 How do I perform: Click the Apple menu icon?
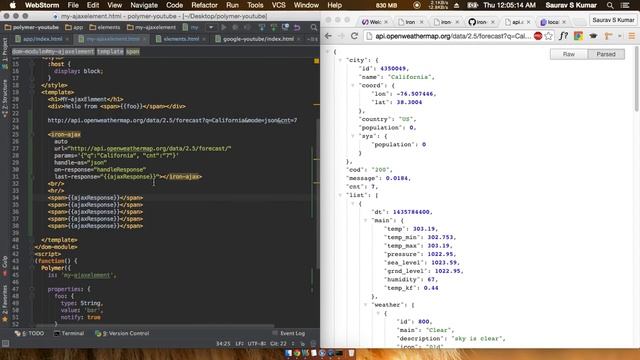(13, 5)
